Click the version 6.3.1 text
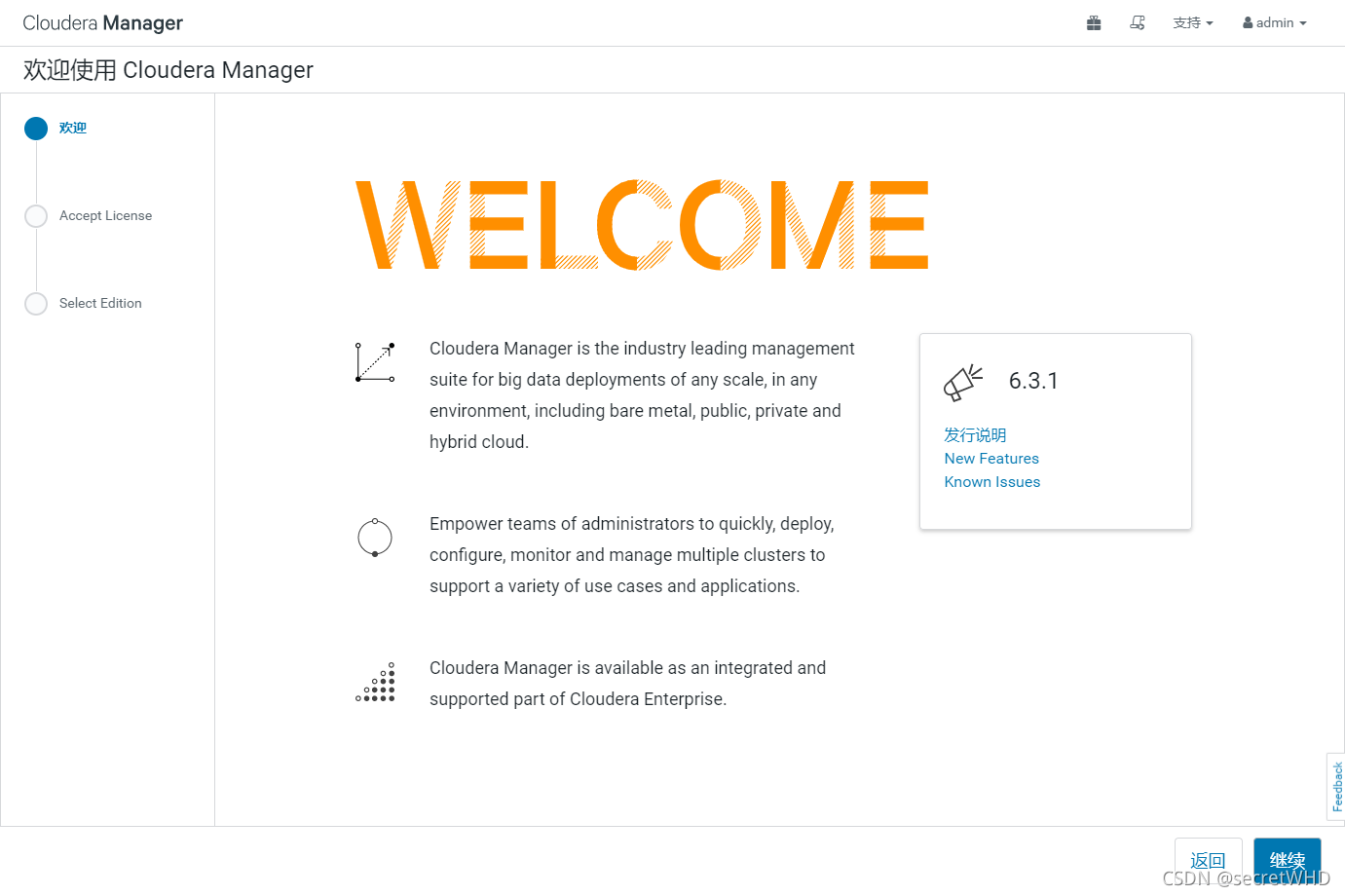Screen dimensions: 1345x896 (1033, 381)
